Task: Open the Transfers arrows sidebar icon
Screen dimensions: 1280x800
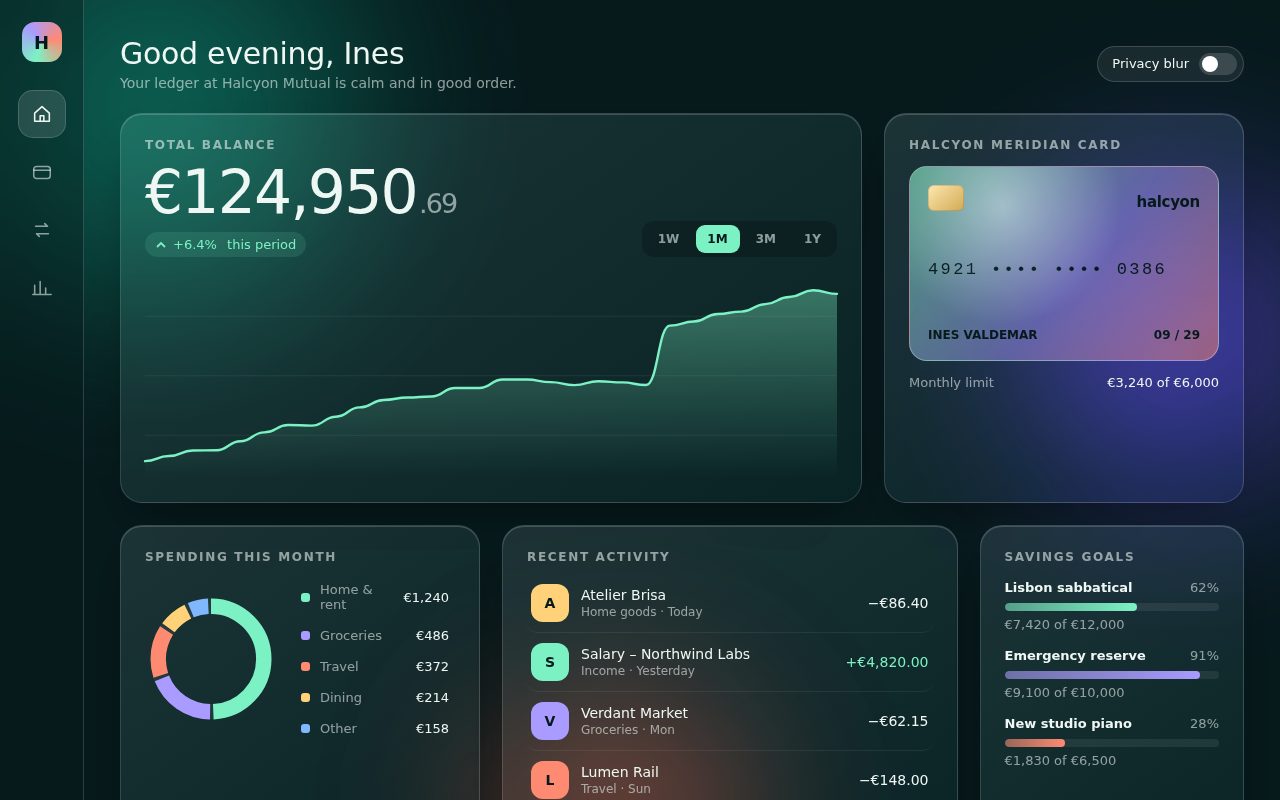Action: [42, 230]
